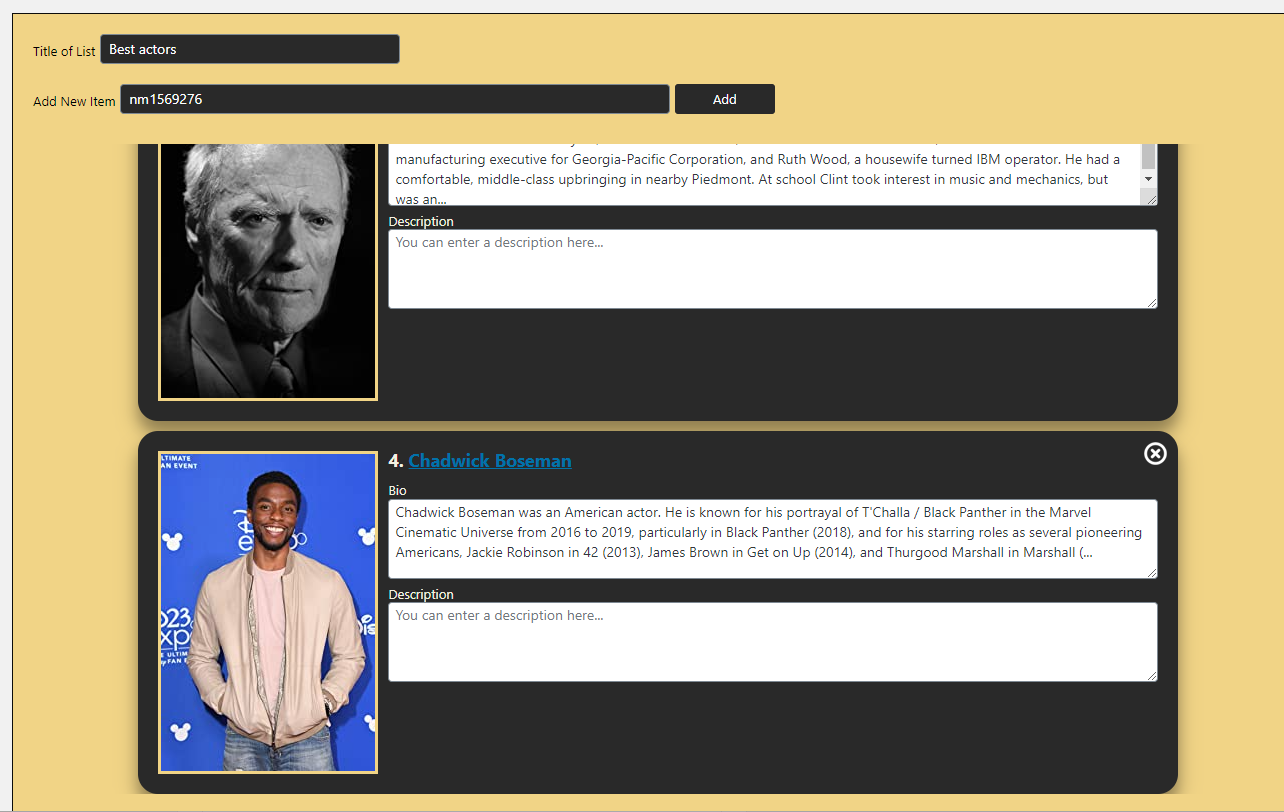
Task: Click Chadwick Boseman's photo thumbnail
Action: tap(268, 612)
